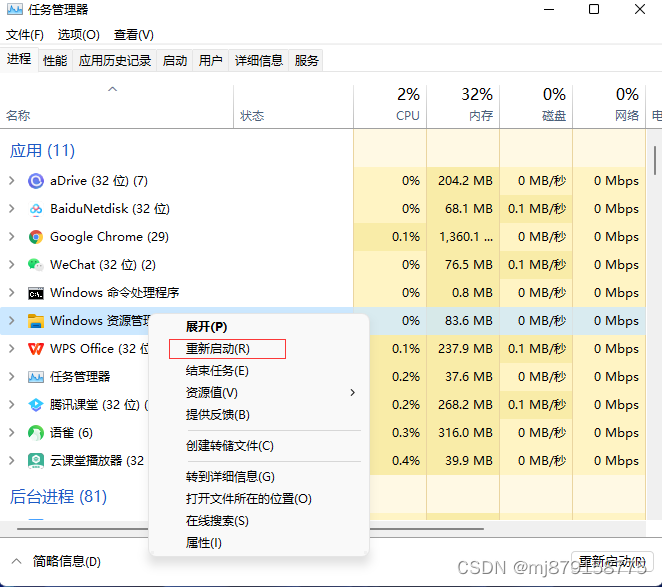This screenshot has height=587, width=662.
Task: Click the horizontal scrollbar thumb
Action: [x=250, y=529]
